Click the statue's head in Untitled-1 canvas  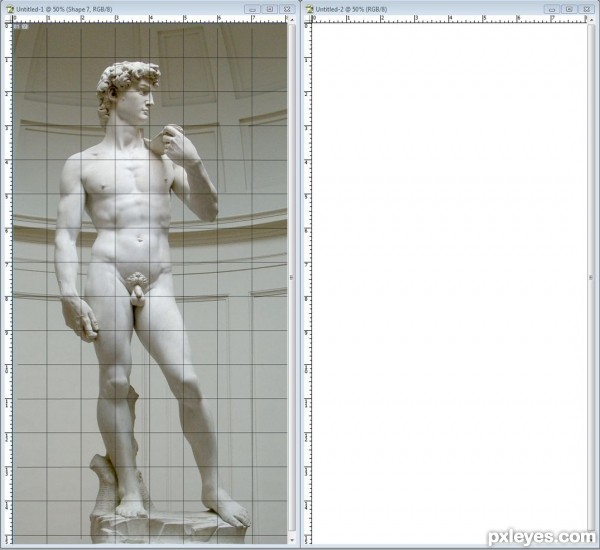pos(128,92)
